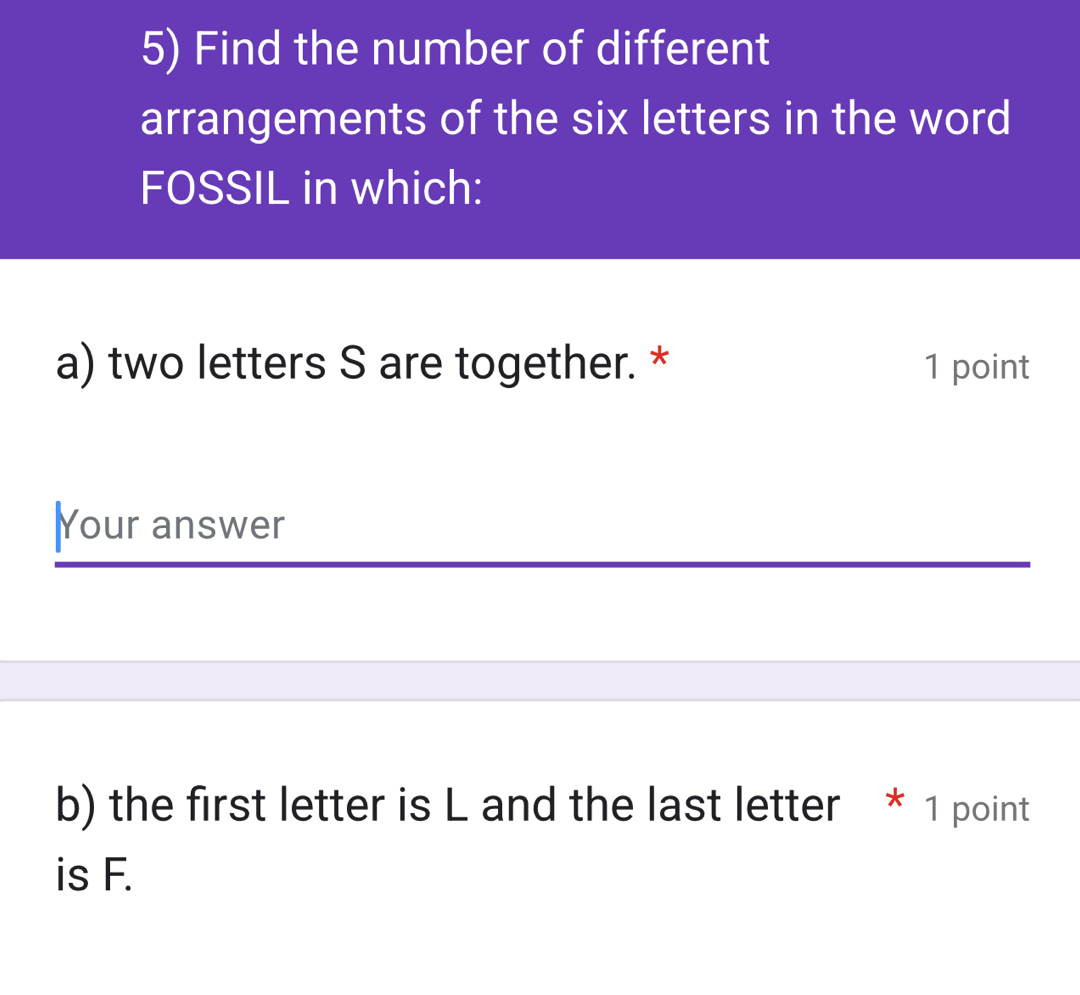1080x995 pixels.
Task: Click the '5)' question number
Action: point(162,50)
